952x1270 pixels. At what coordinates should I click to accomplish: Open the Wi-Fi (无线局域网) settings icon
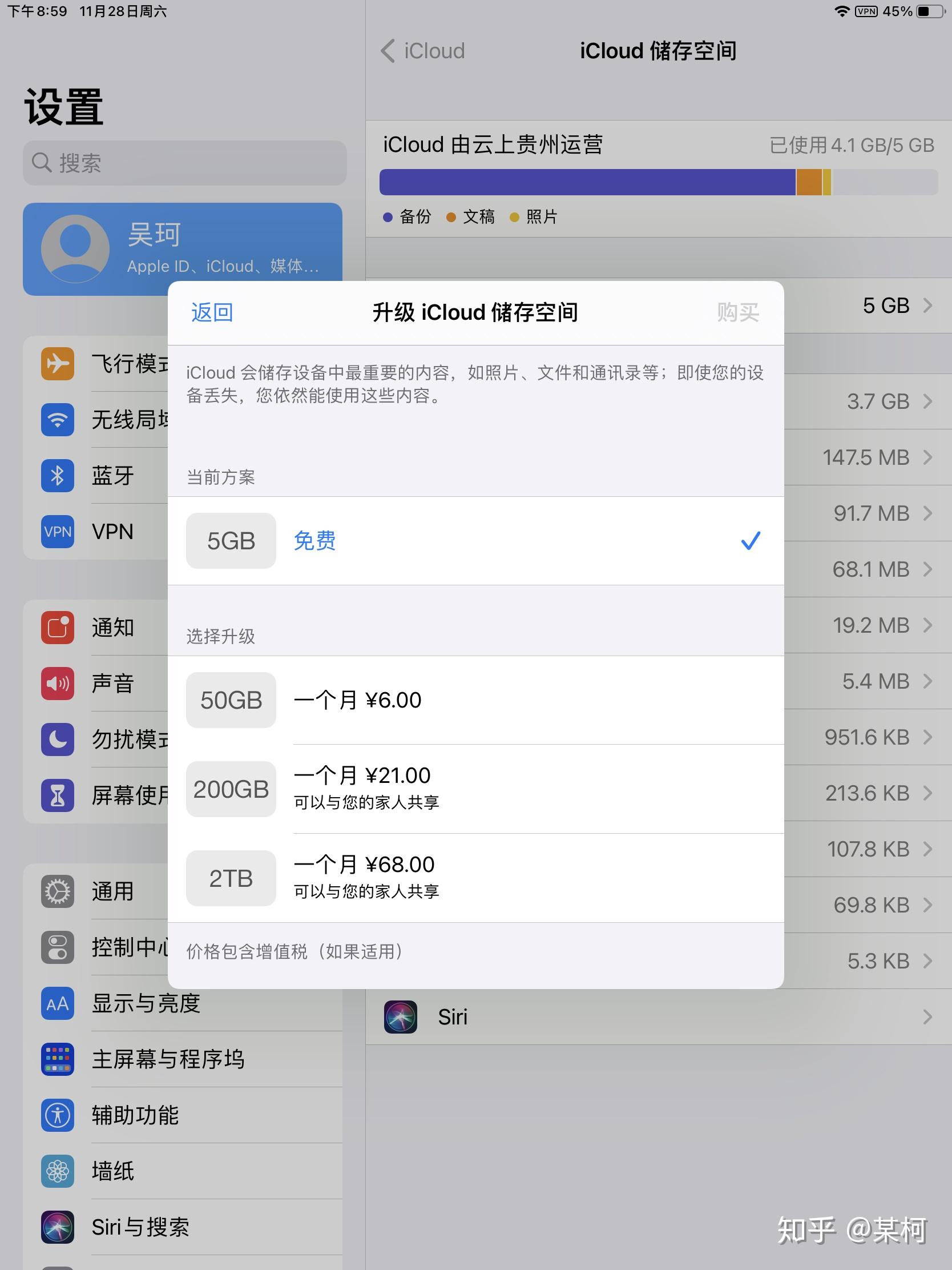click(x=58, y=420)
